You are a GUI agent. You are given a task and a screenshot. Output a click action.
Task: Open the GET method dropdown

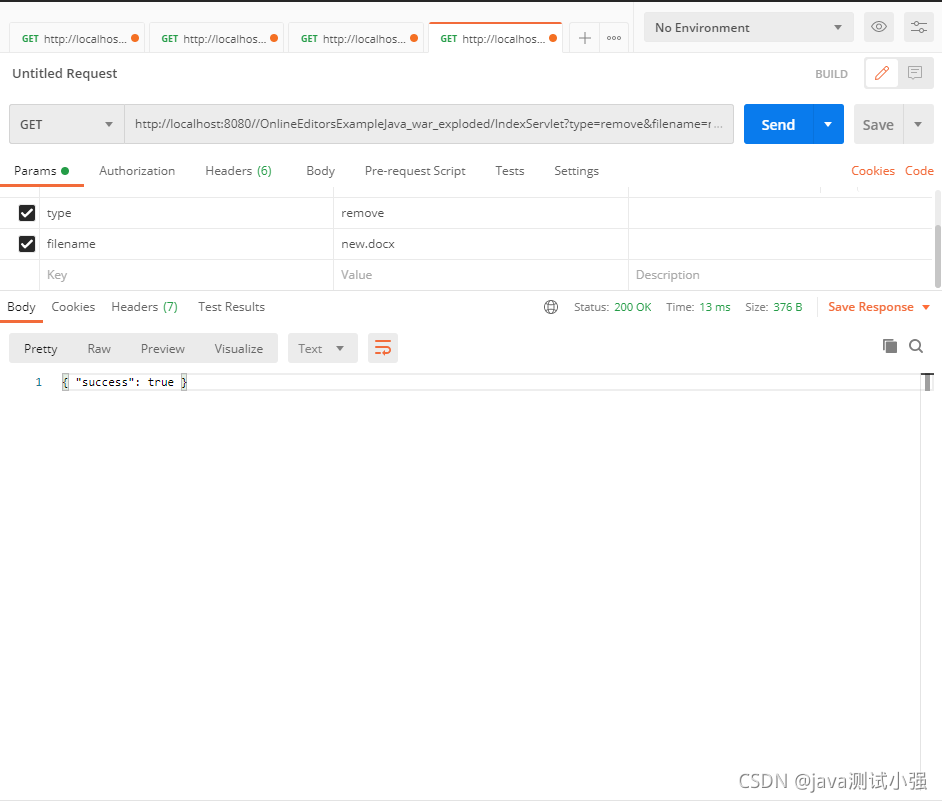tap(67, 124)
